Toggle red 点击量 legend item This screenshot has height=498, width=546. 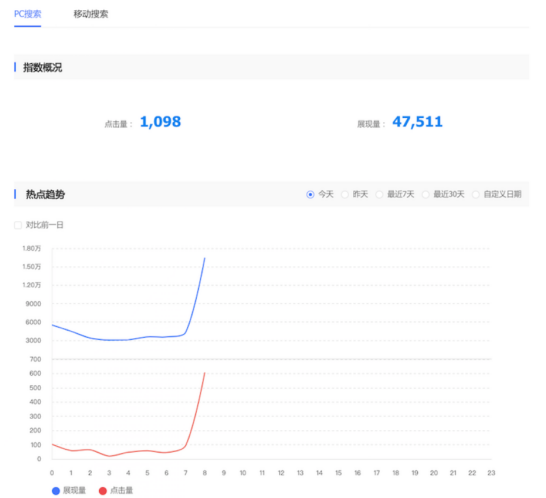[116, 490]
